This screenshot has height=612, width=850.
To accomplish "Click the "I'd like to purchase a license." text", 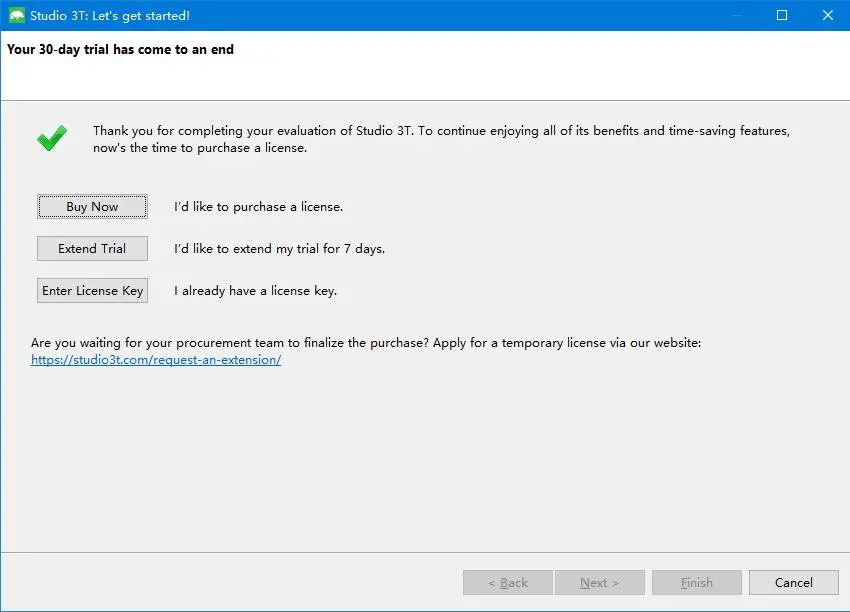I will click(x=258, y=207).
